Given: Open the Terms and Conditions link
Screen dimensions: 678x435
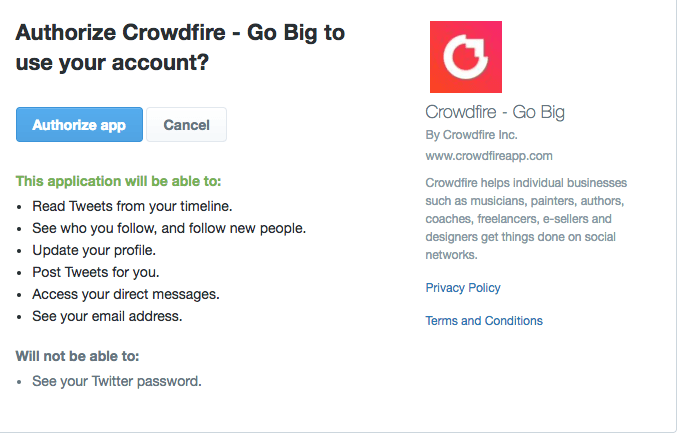Looking at the screenshot, I should tap(484, 320).
